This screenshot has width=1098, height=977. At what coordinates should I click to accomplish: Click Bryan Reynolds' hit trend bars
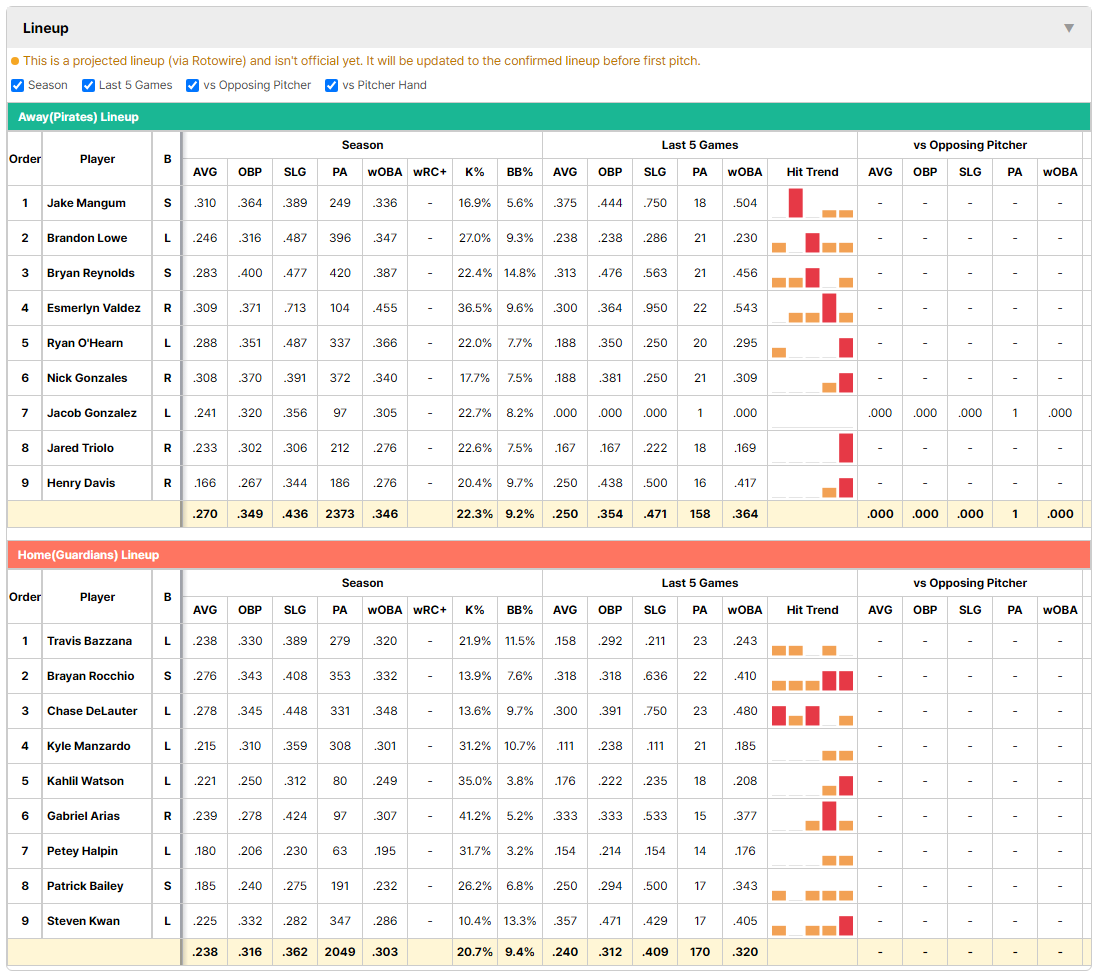(x=812, y=273)
